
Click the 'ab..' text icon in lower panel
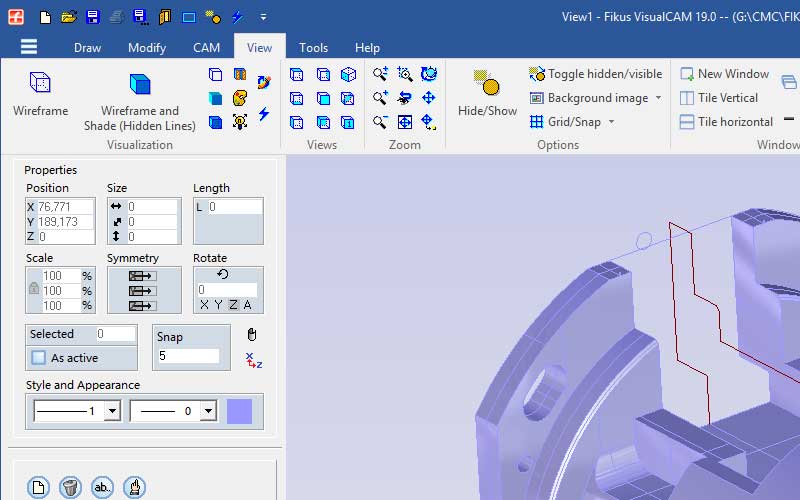102,487
